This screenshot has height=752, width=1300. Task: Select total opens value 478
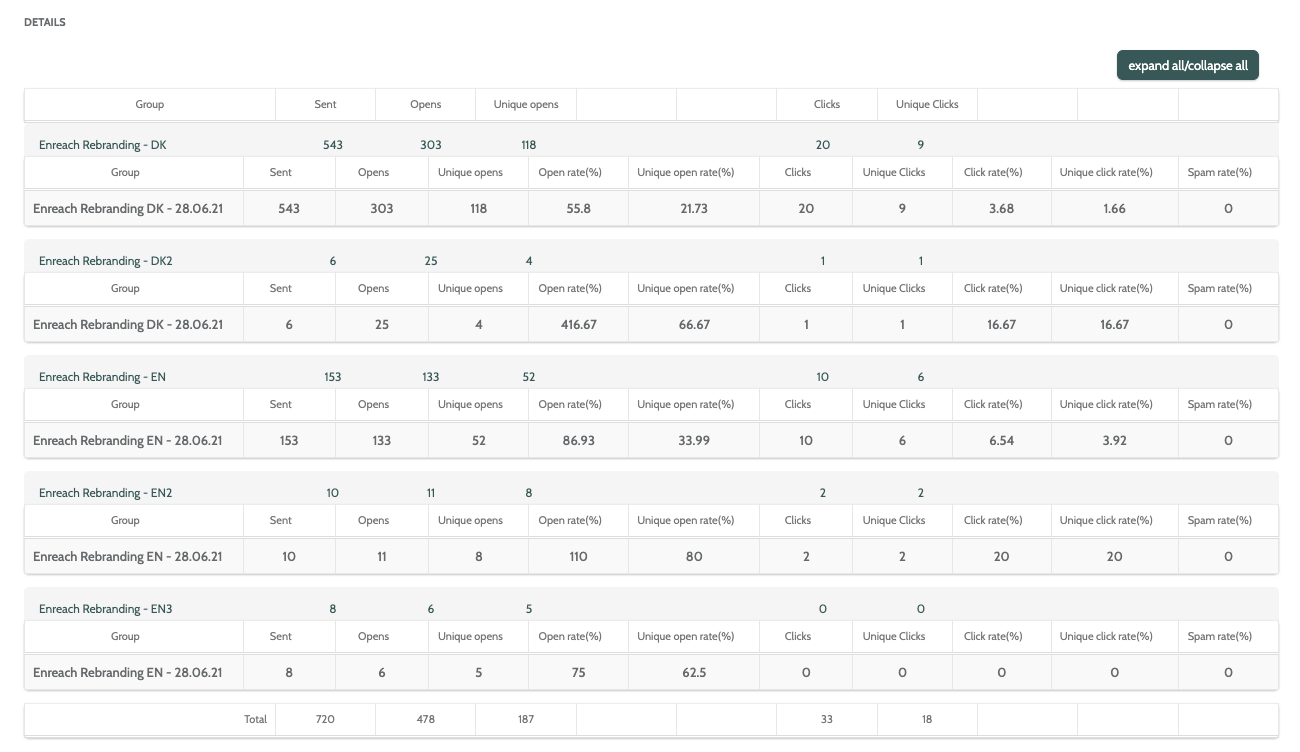click(x=425, y=719)
